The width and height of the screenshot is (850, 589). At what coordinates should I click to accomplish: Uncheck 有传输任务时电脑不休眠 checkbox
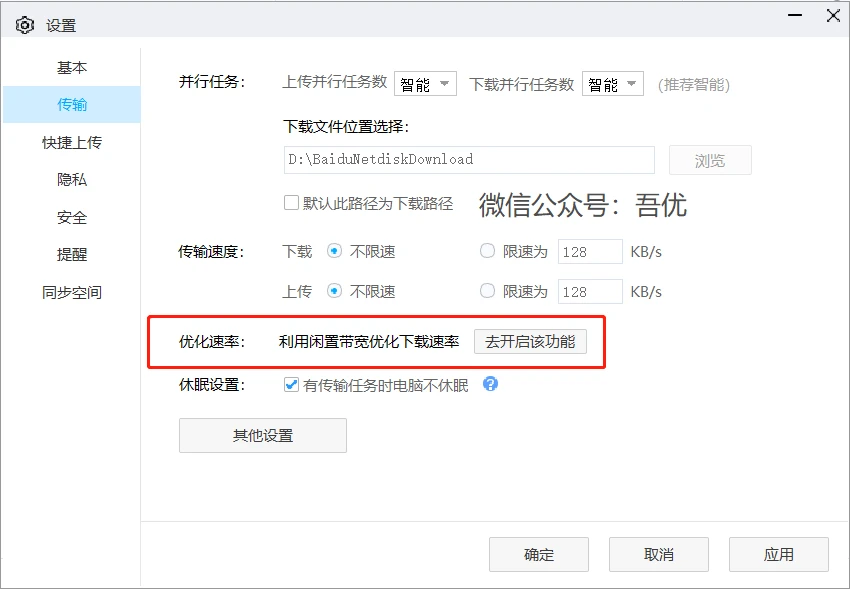[291, 385]
